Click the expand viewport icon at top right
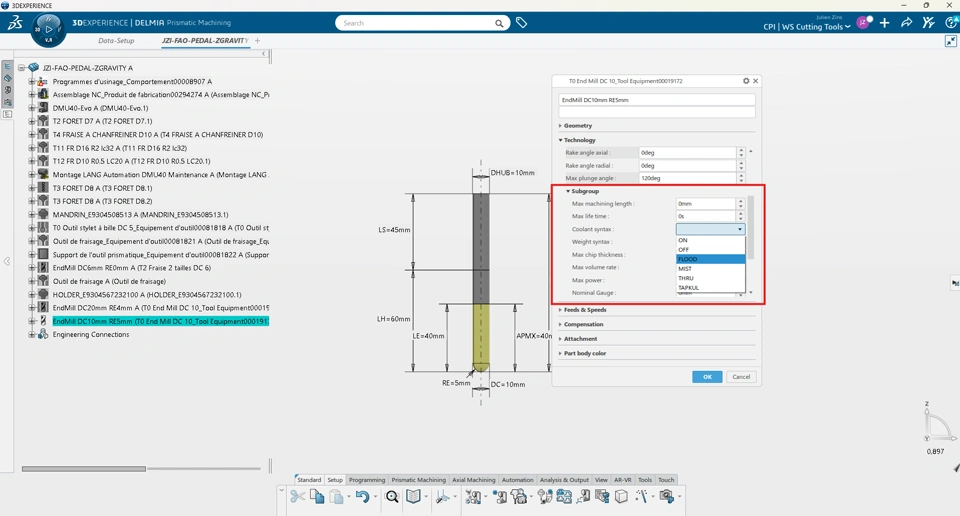This screenshot has width=960, height=516. [x=950, y=41]
